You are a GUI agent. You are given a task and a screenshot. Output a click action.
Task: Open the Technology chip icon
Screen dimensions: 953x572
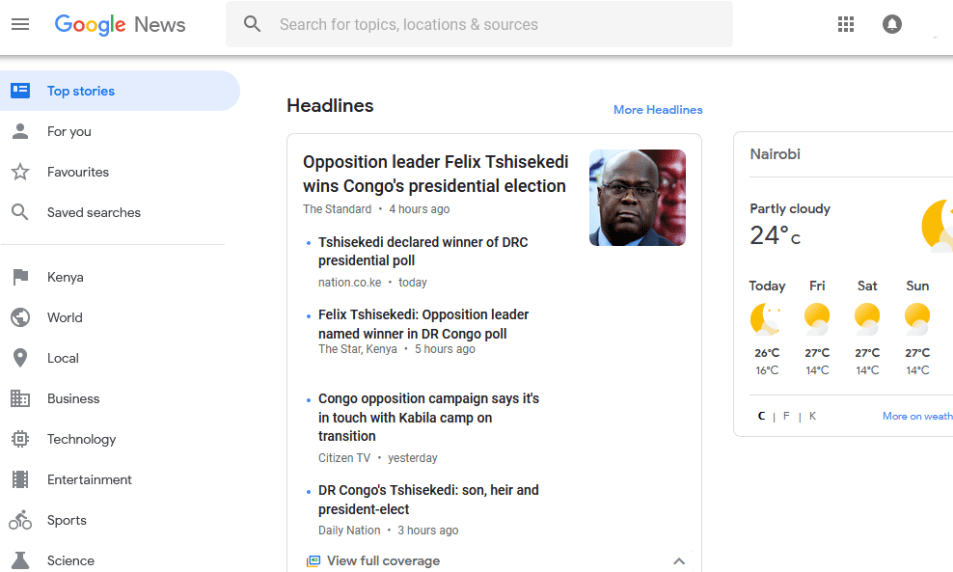(20, 439)
